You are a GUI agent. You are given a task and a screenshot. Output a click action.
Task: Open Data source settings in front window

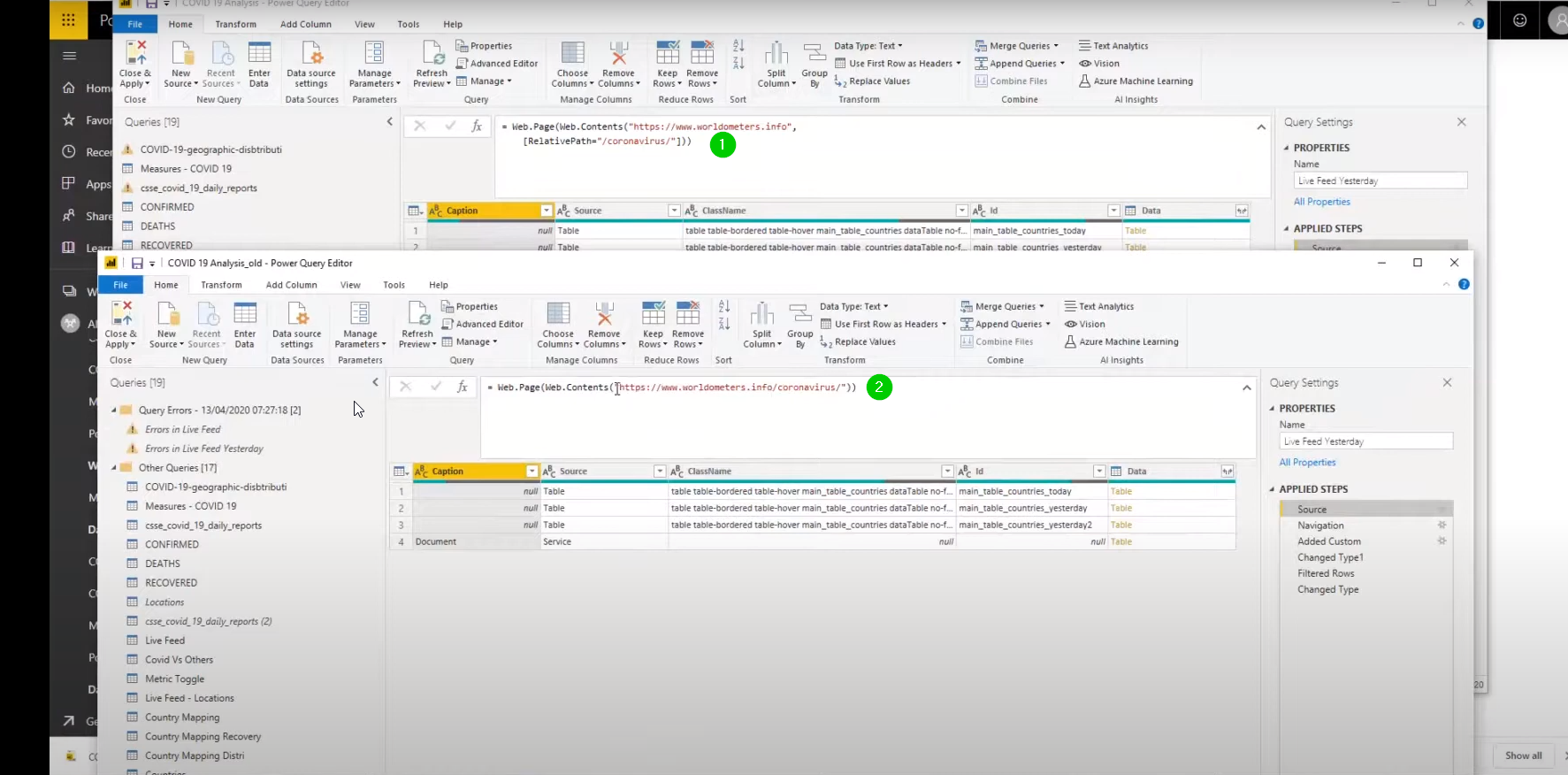(x=297, y=325)
